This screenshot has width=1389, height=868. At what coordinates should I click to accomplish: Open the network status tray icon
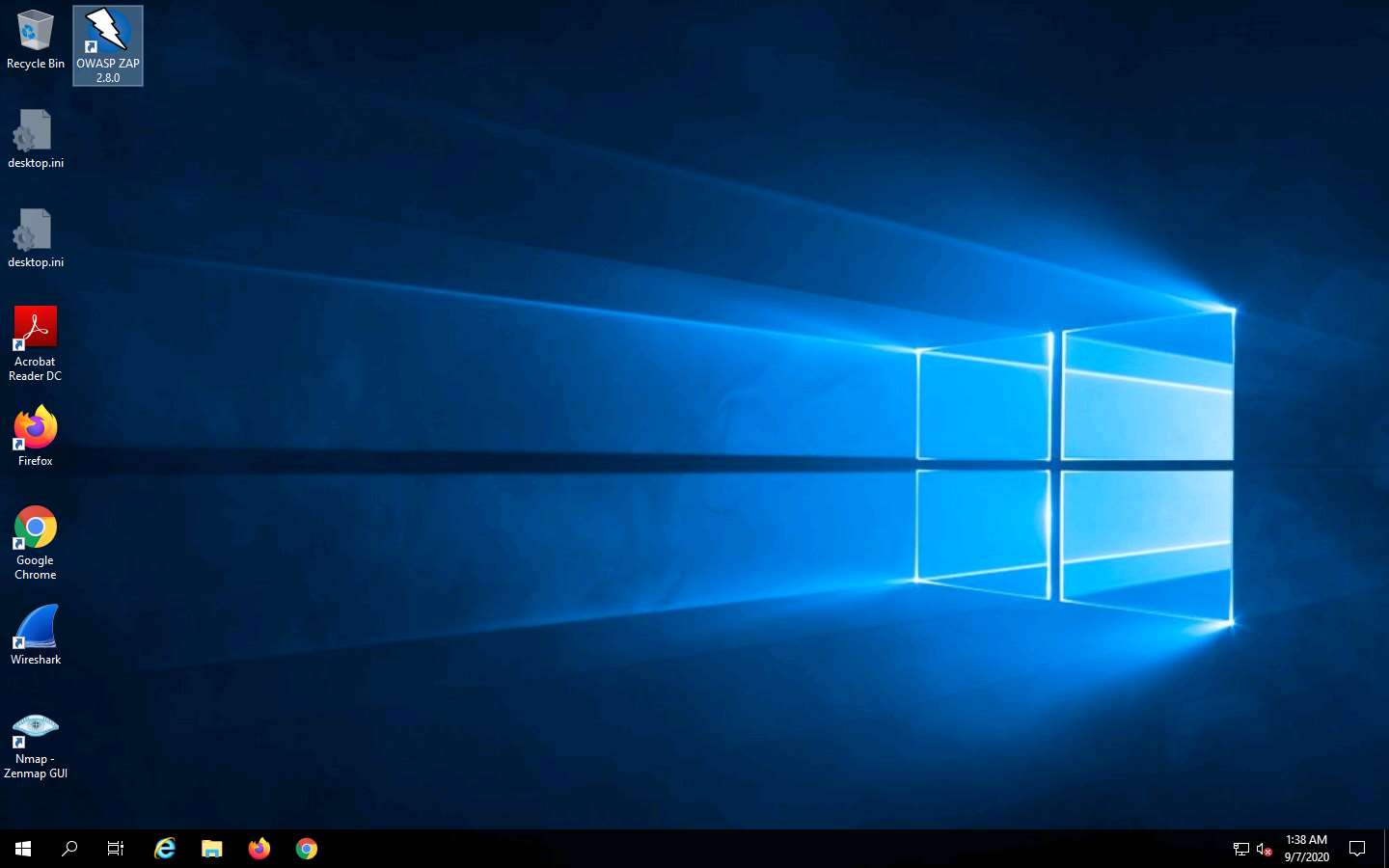tap(1239, 849)
